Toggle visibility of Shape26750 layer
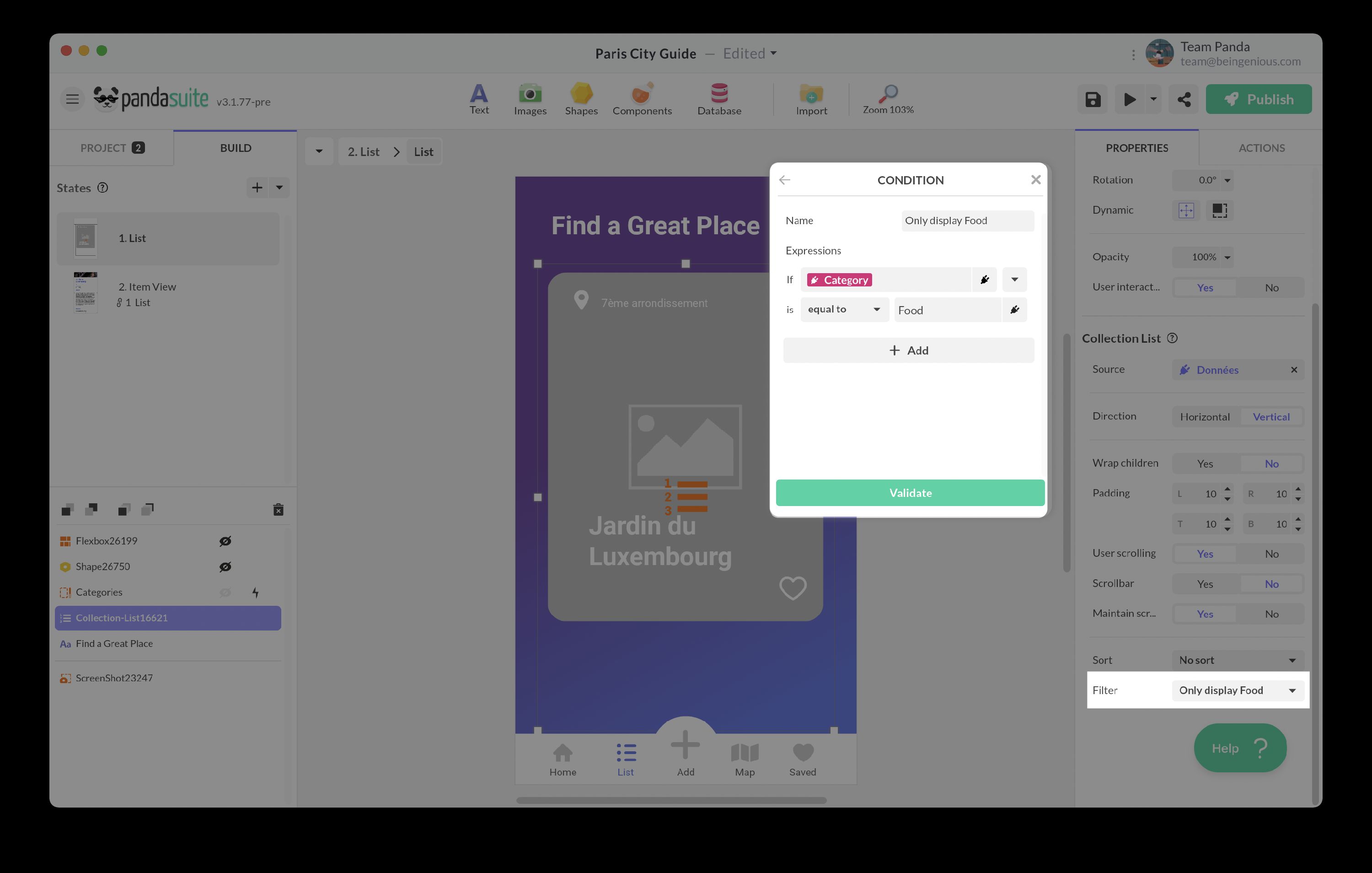This screenshot has width=1372, height=873. coord(225,566)
